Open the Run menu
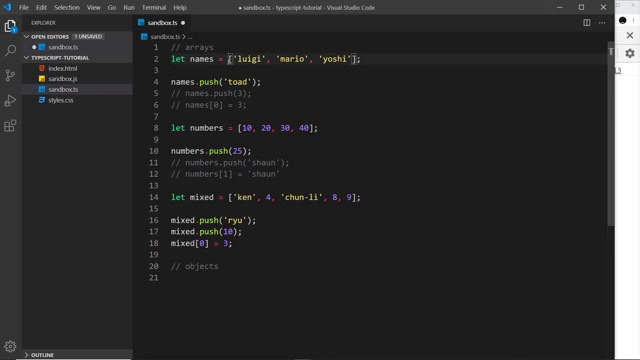Screen dimensions: 640x360 pyautogui.click(x=129, y=7)
